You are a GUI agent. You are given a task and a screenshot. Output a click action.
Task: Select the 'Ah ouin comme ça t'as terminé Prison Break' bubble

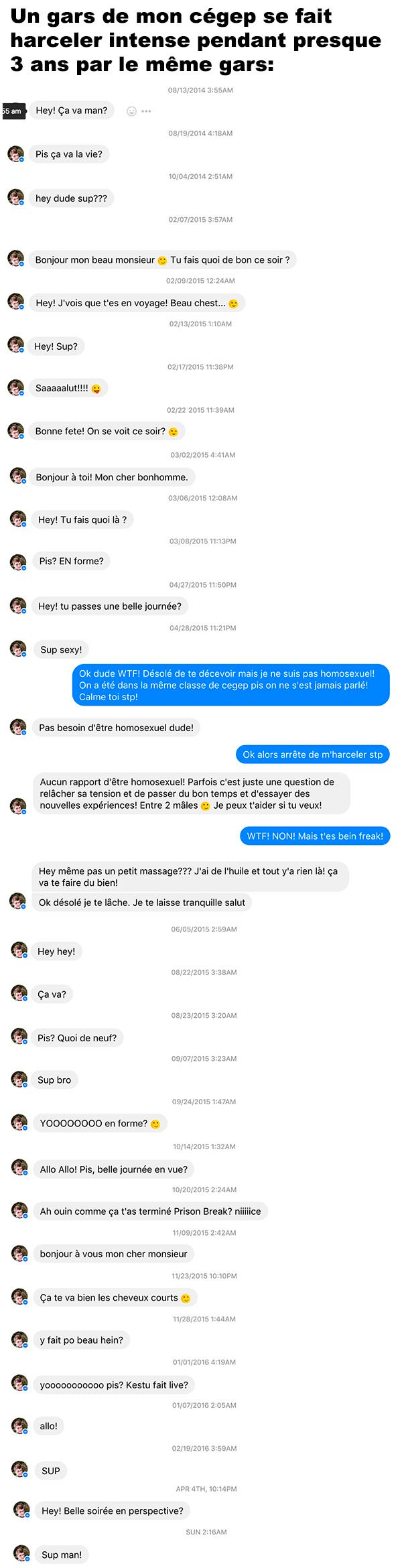(x=150, y=1211)
